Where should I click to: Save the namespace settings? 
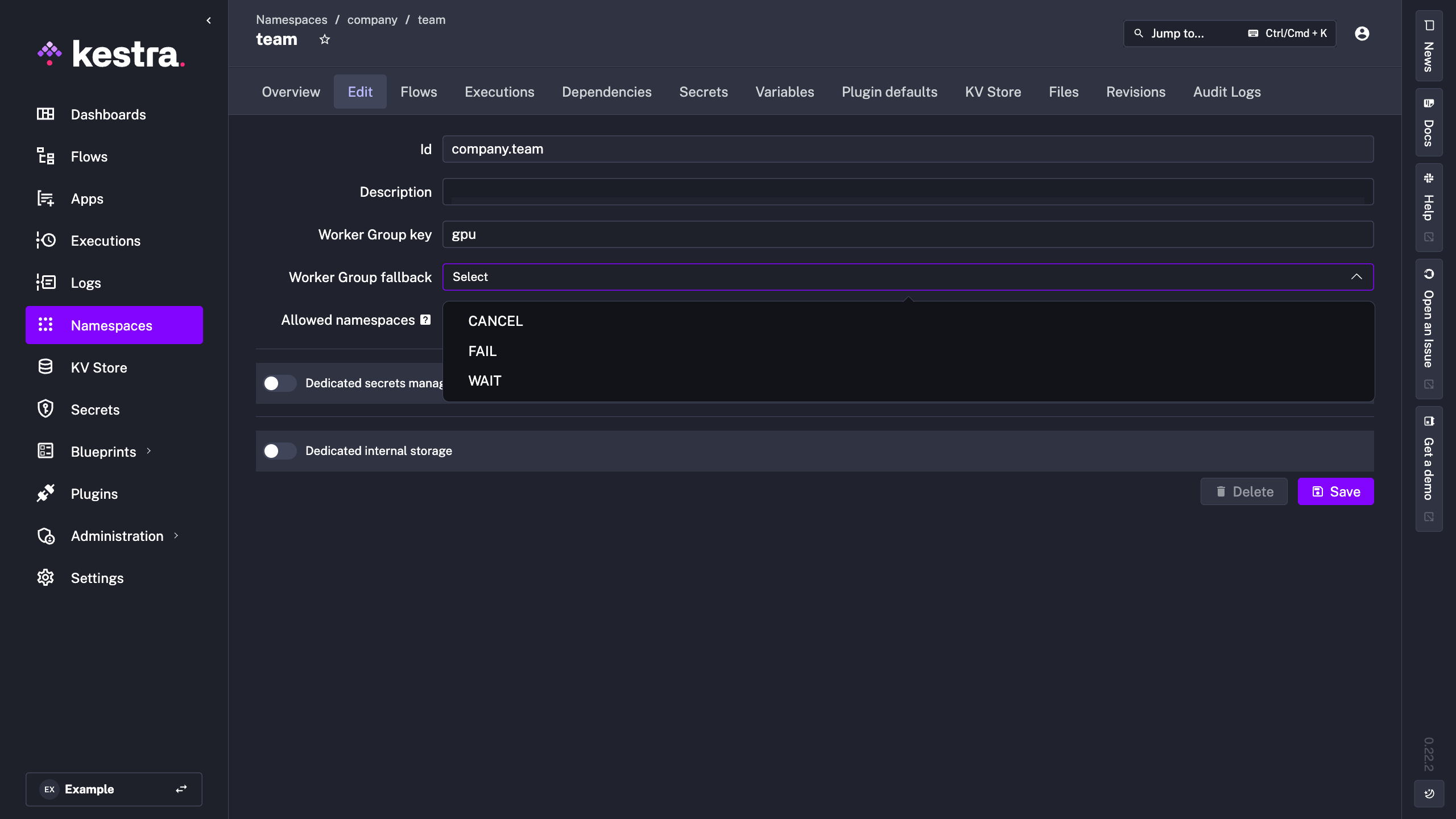[x=1335, y=491]
